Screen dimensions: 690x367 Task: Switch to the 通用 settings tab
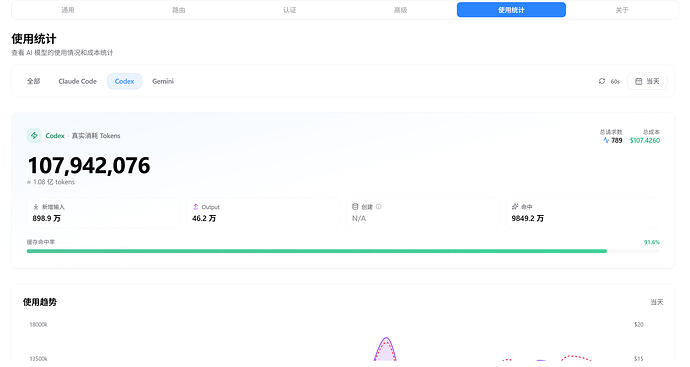[x=68, y=10]
